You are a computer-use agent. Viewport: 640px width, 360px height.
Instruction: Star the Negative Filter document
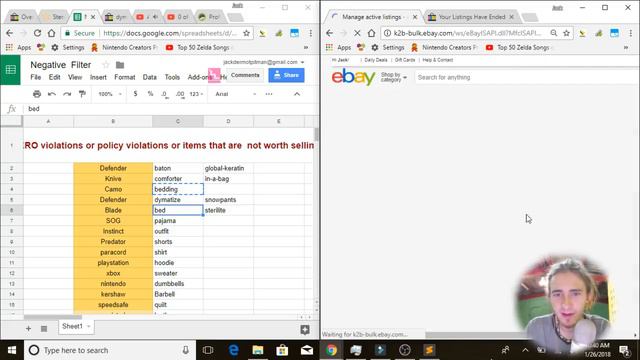106,65
